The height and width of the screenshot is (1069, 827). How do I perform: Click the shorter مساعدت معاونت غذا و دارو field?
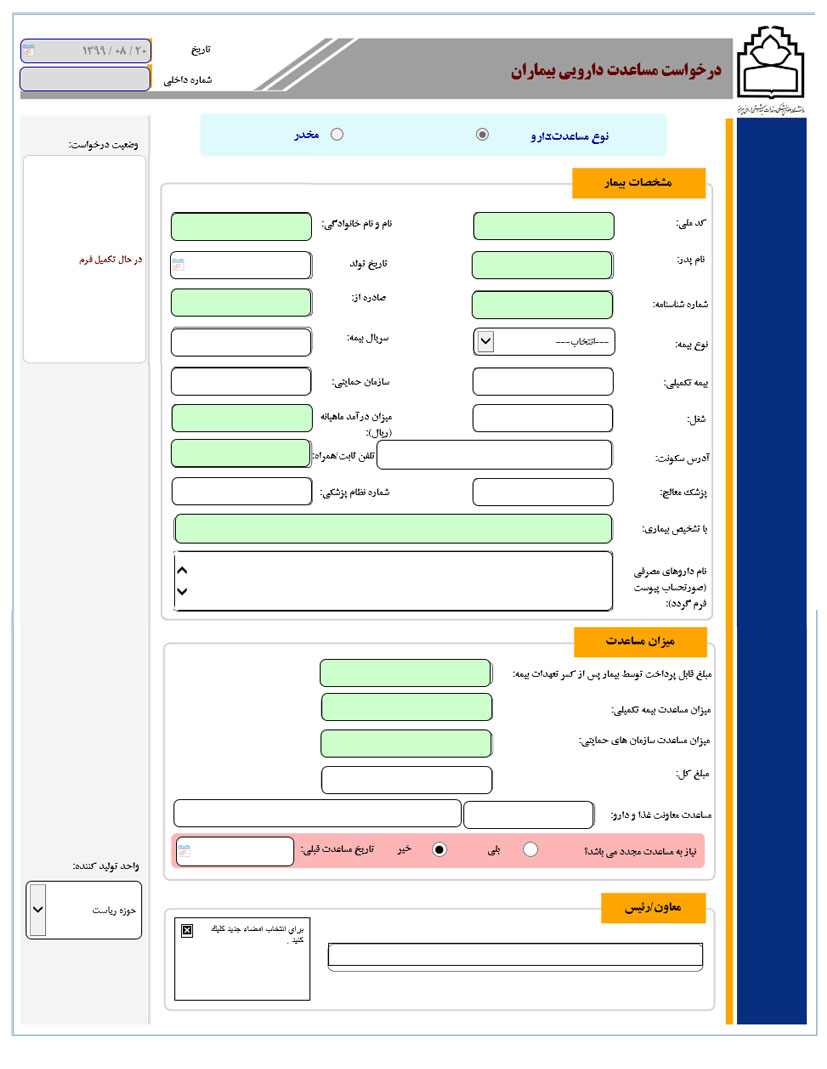(x=528, y=815)
